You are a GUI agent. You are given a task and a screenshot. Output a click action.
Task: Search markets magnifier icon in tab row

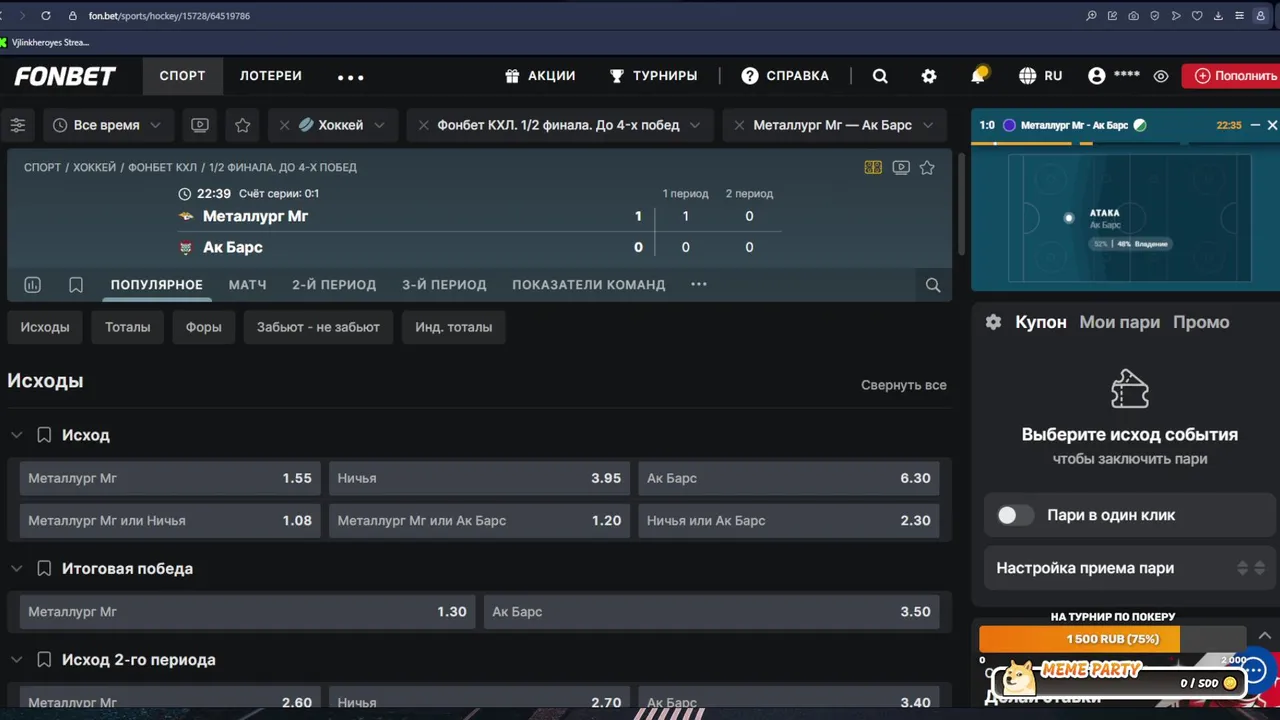[933, 285]
